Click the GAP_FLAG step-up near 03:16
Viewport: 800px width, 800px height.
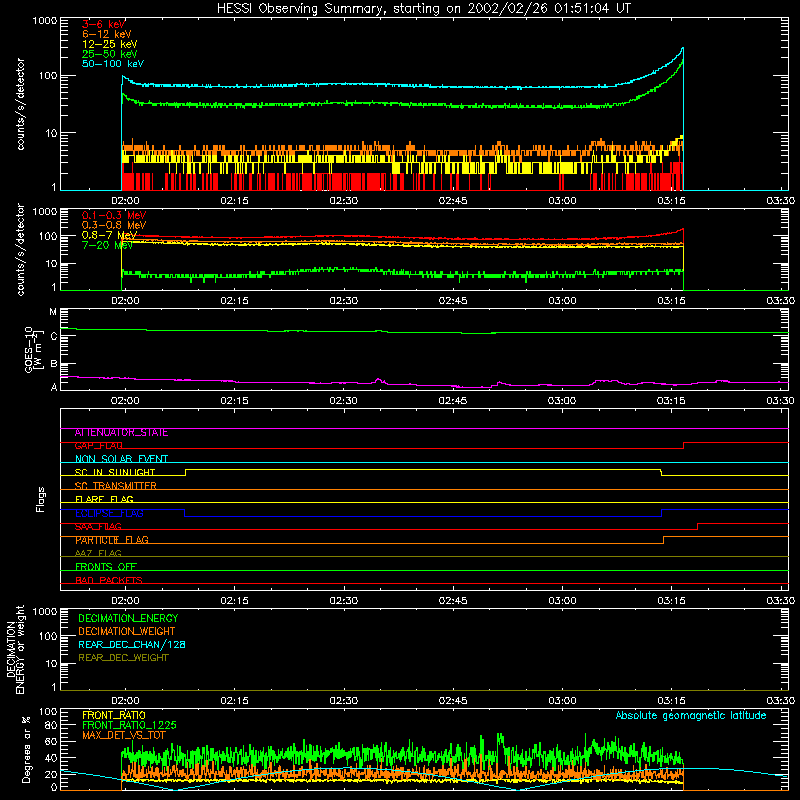tap(684, 446)
